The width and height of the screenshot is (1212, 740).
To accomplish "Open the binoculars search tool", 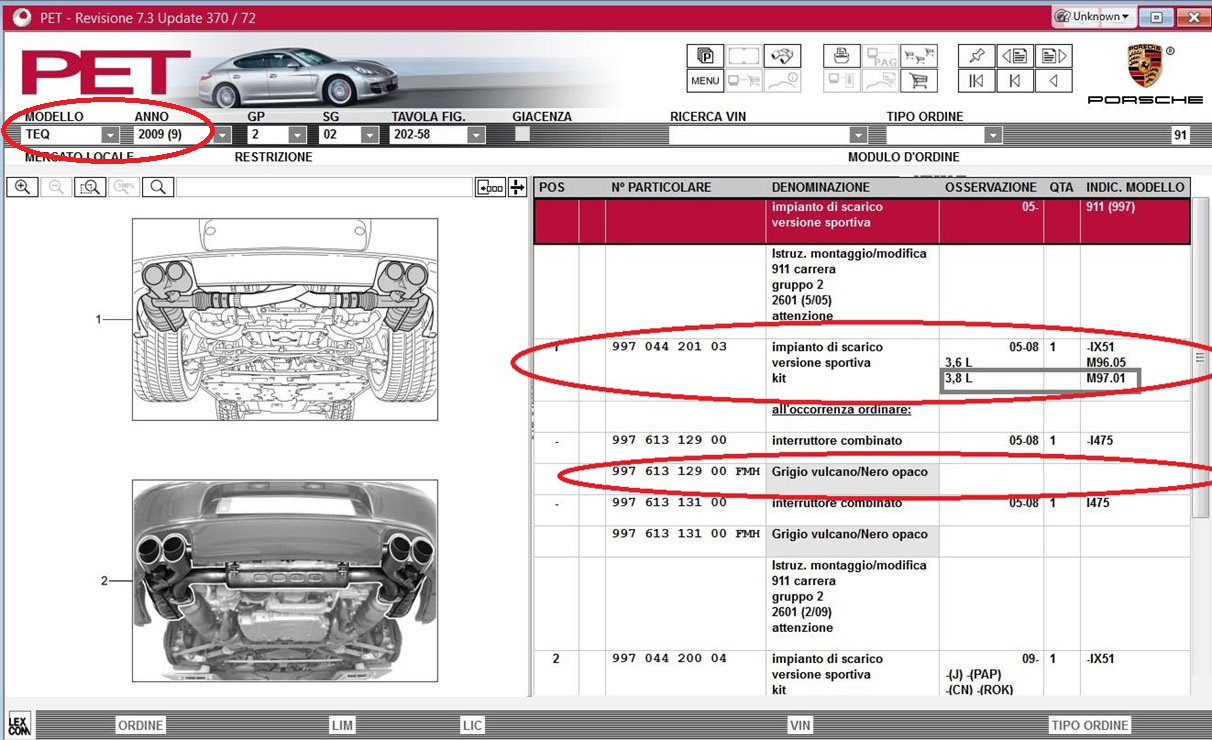I will click(783, 56).
